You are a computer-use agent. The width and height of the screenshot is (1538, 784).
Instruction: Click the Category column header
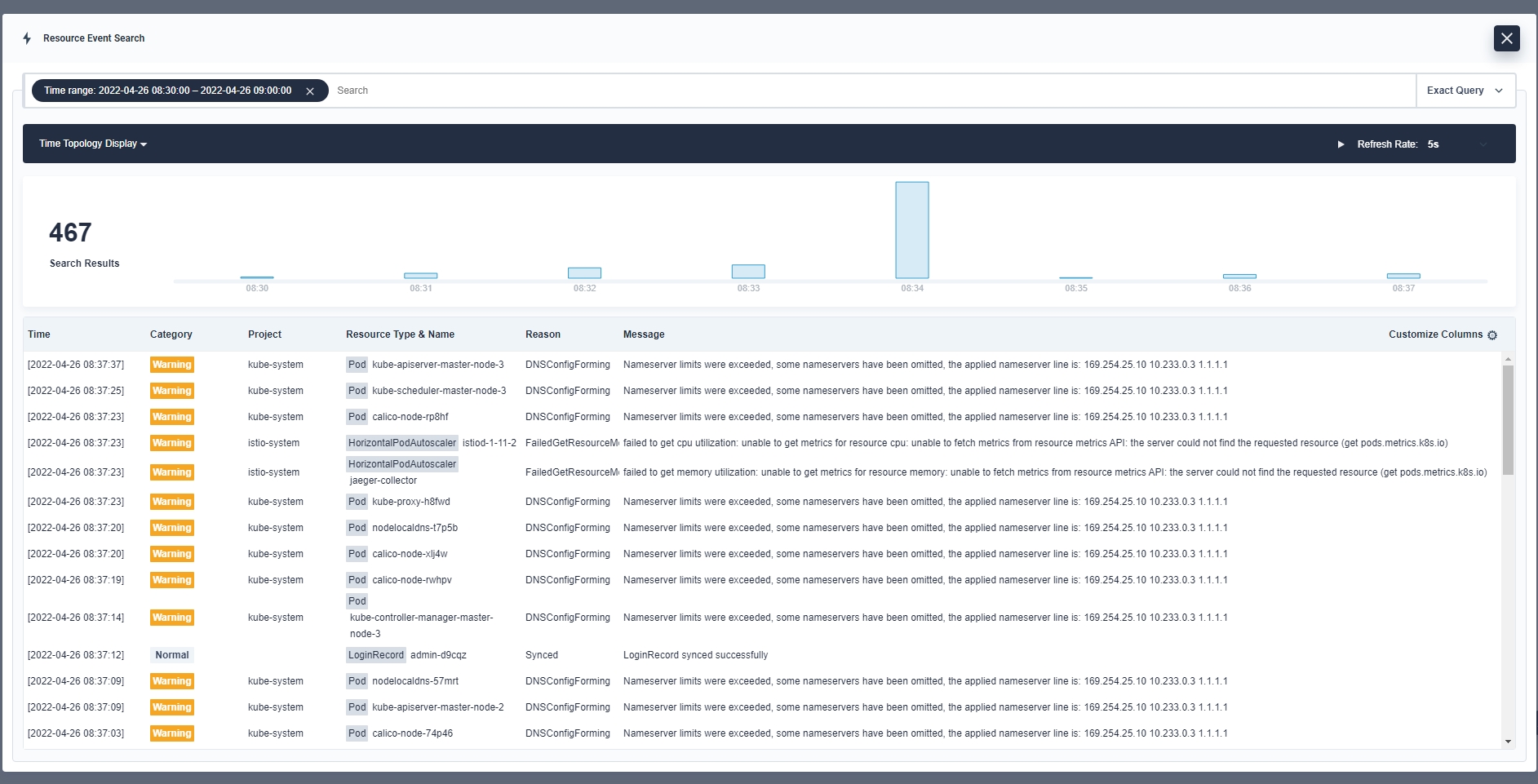click(171, 334)
